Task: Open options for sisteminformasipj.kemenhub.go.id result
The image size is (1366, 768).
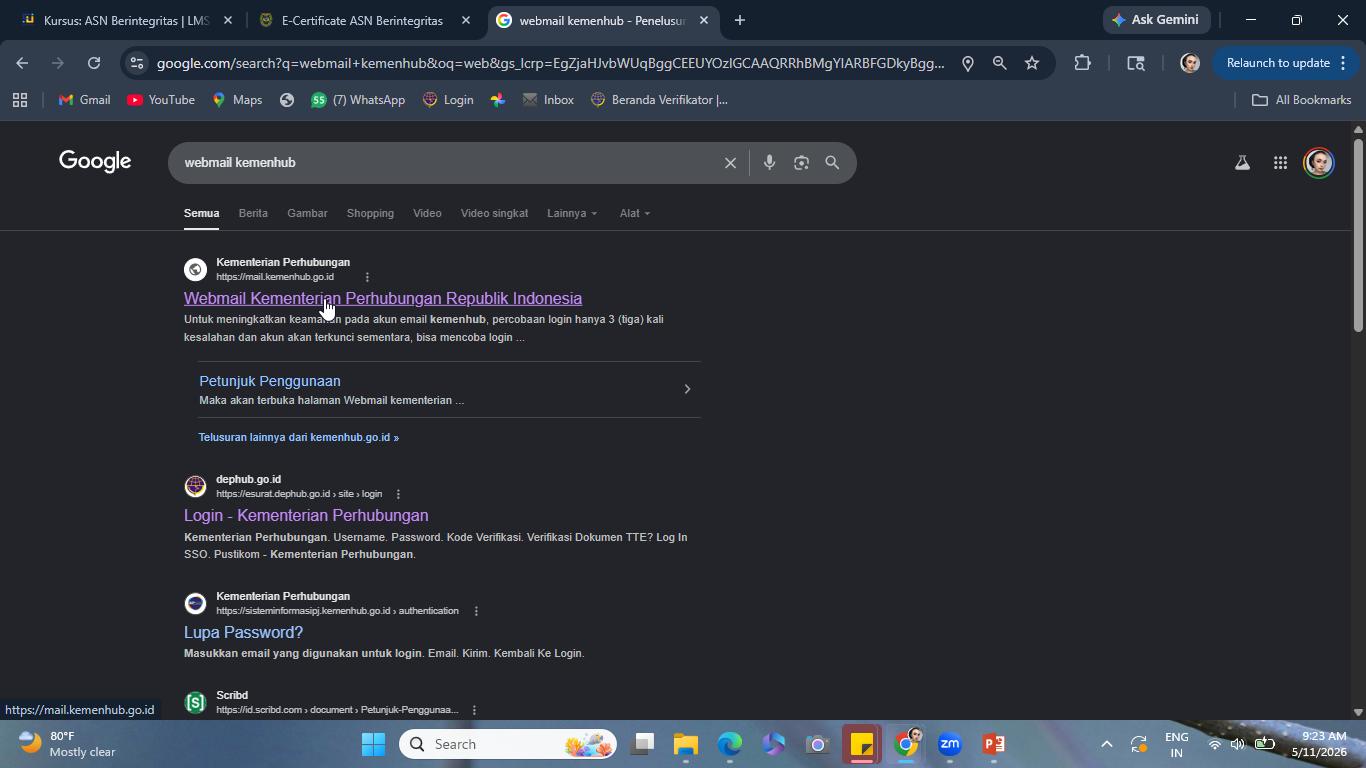Action: pyautogui.click(x=476, y=611)
